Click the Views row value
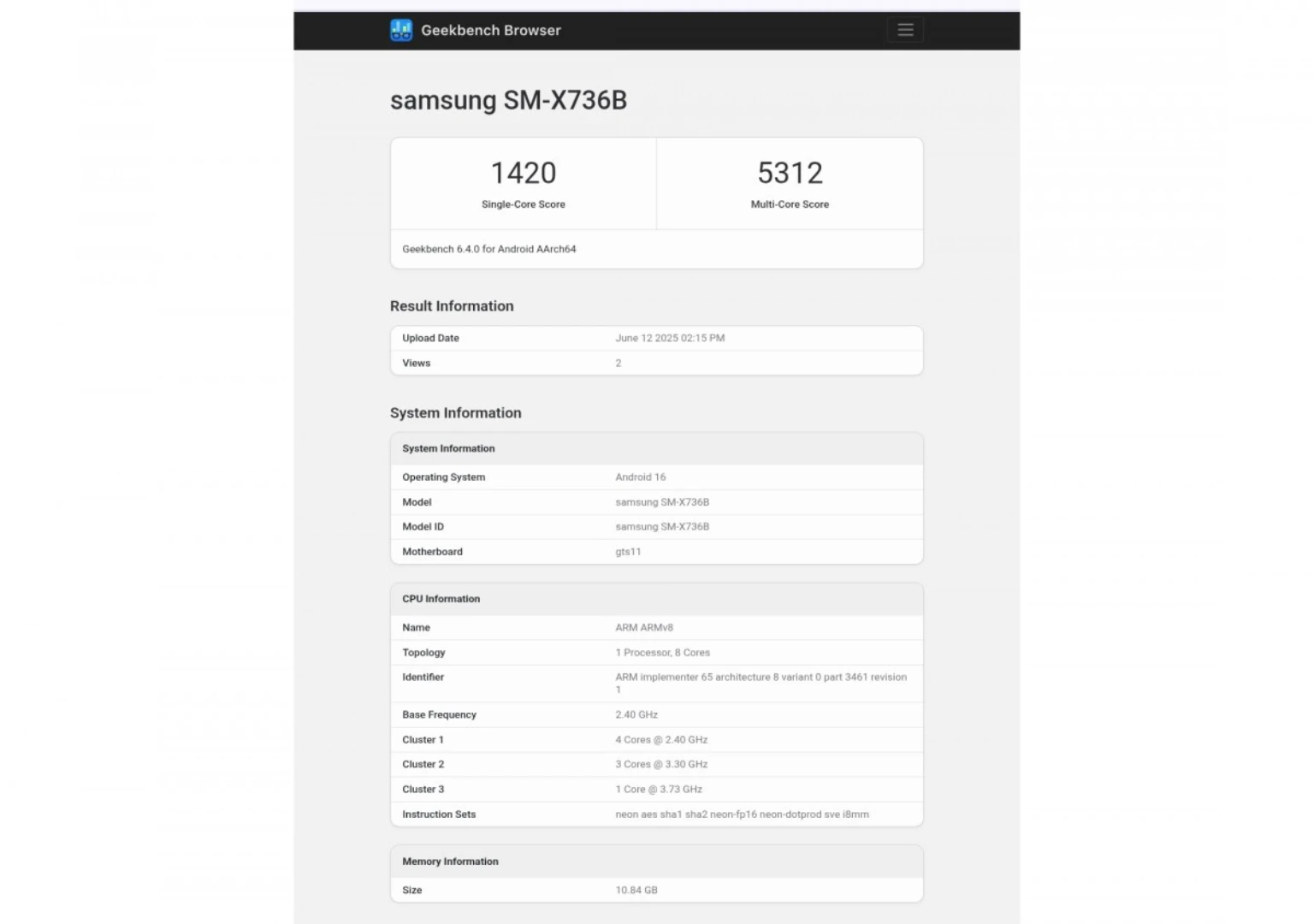1314x924 pixels. click(x=619, y=364)
